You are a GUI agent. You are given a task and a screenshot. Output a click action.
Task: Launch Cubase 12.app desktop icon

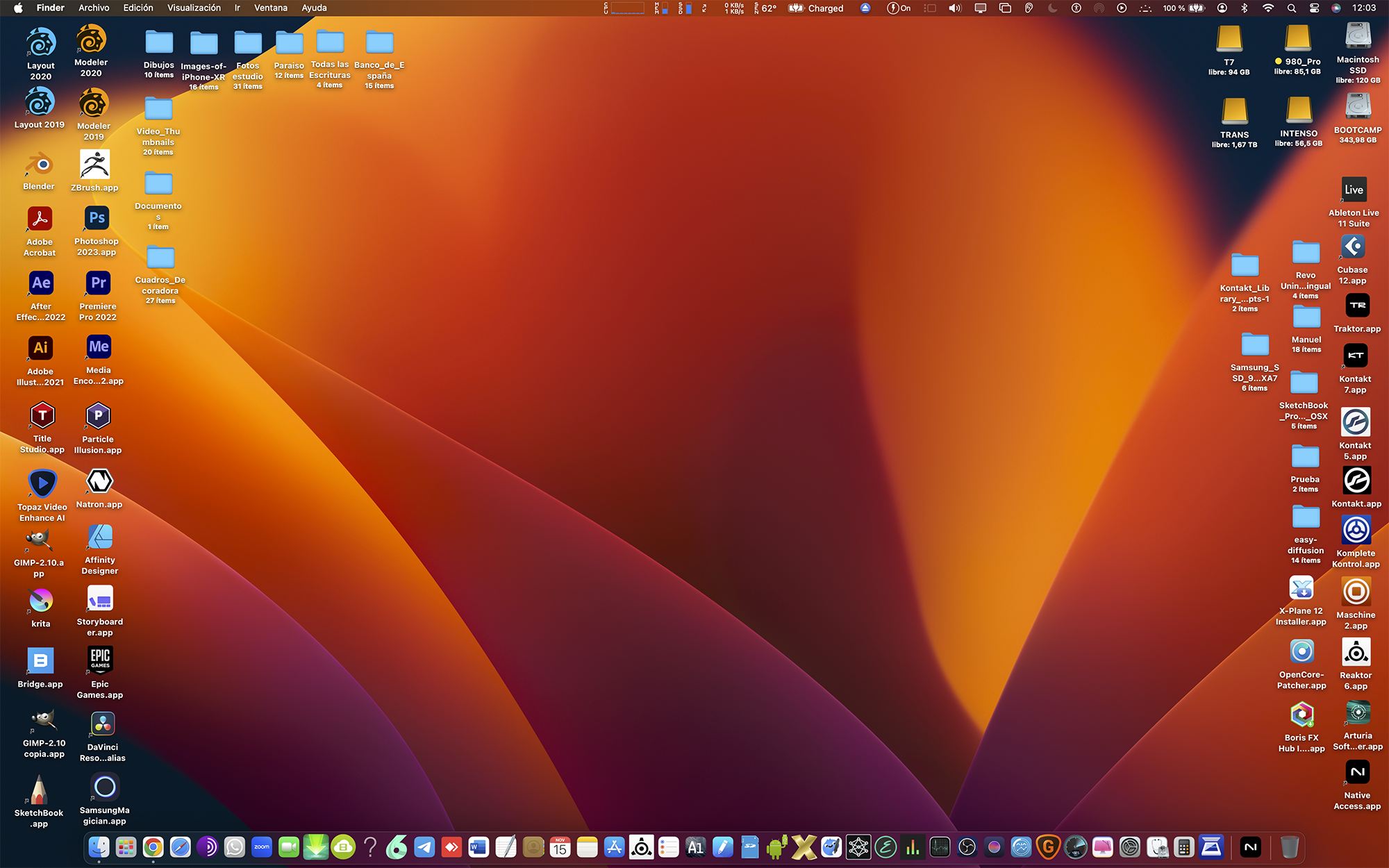(x=1352, y=247)
